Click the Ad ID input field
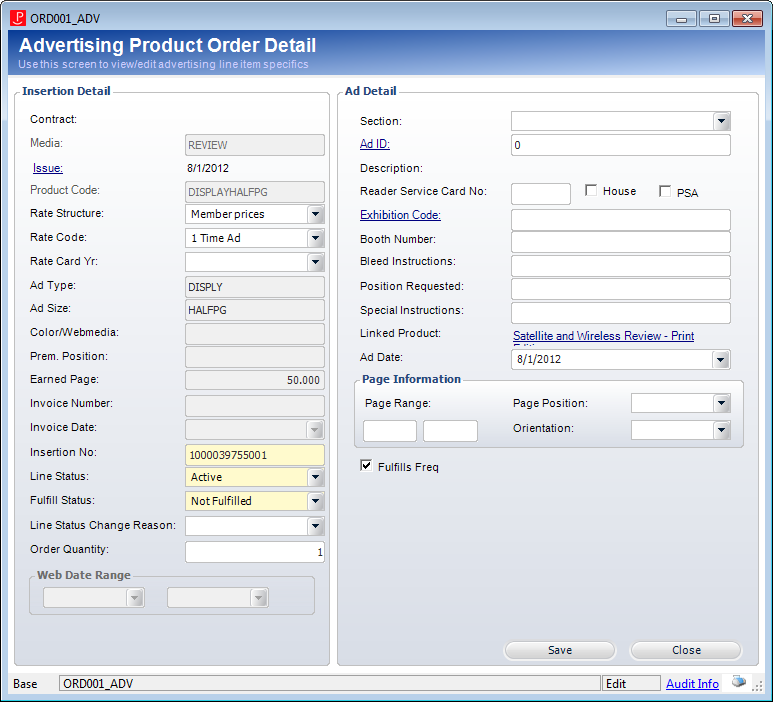Viewport: 773px width, 702px height. coord(621,145)
